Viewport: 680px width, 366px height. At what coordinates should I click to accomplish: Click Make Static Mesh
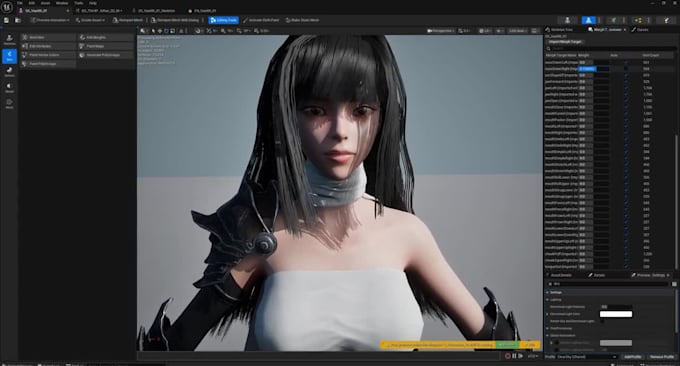tap(302, 20)
